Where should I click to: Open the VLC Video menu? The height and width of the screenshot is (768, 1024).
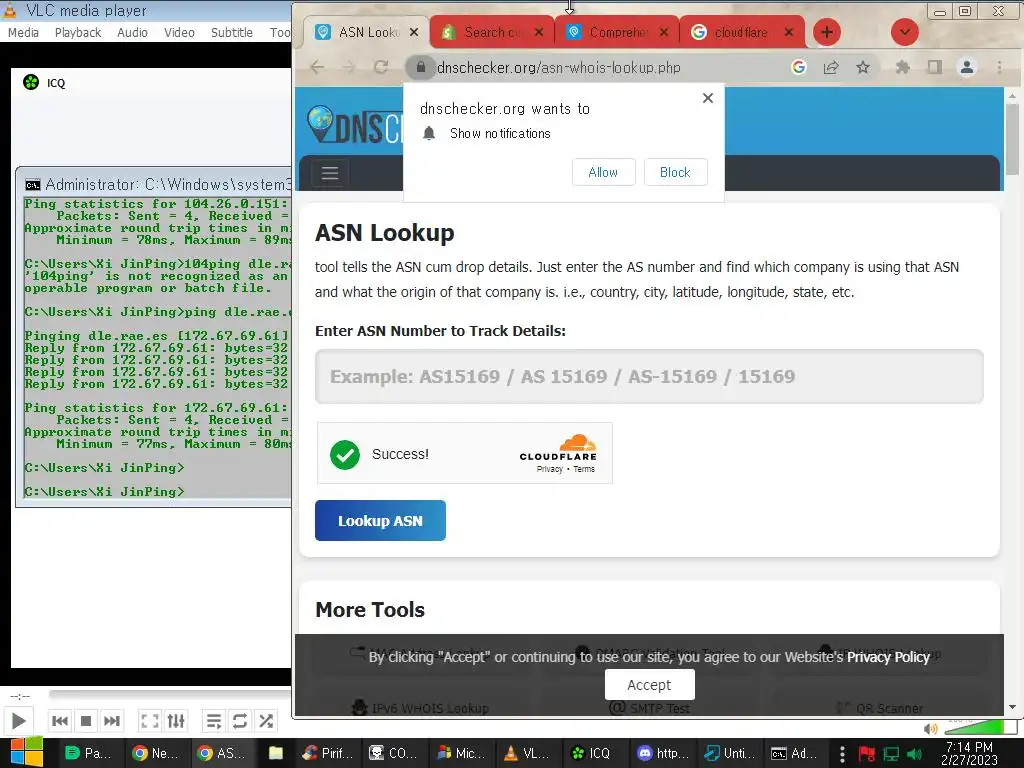coord(179,33)
